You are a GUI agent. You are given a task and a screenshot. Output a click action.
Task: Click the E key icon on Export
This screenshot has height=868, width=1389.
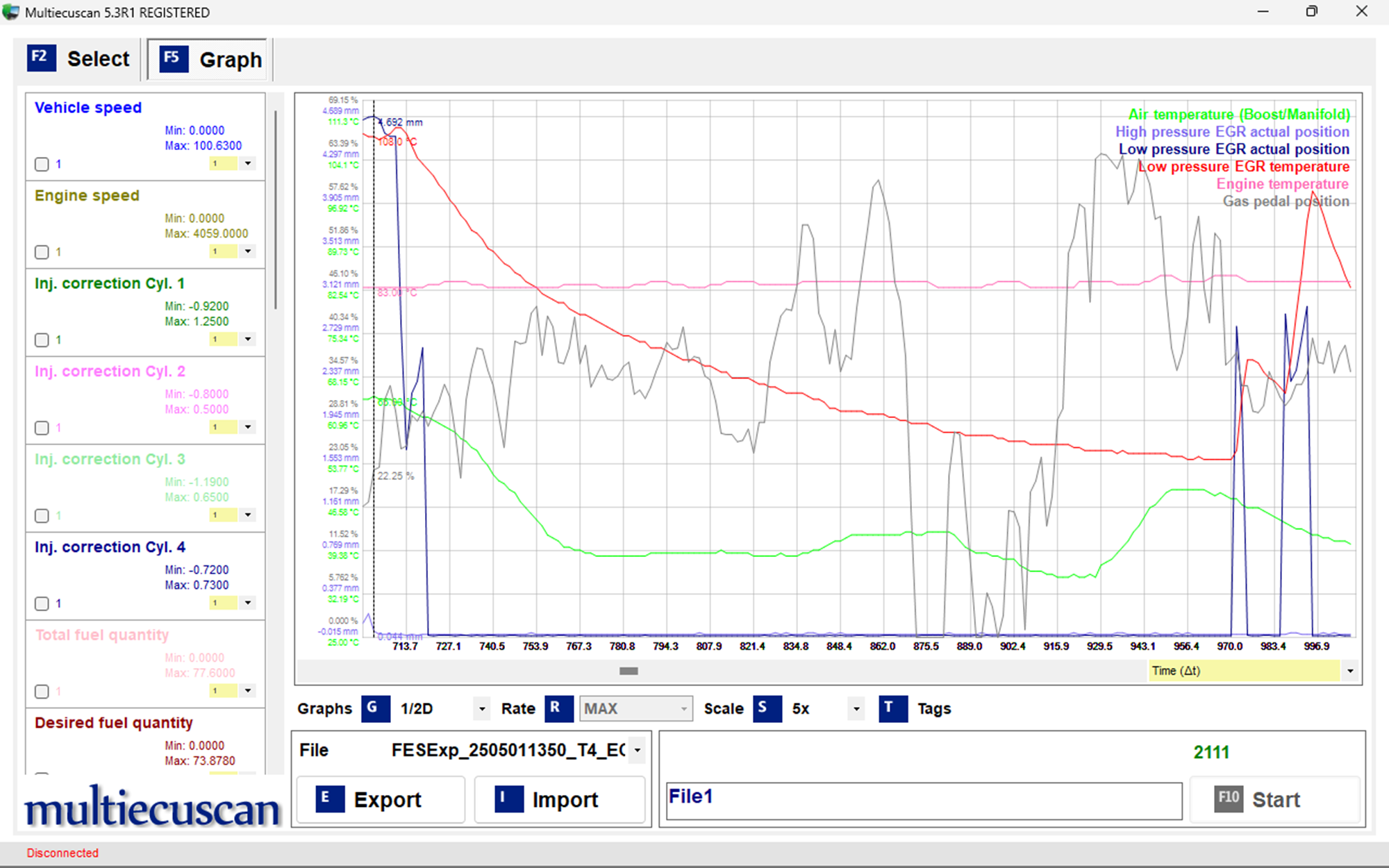[x=330, y=799]
